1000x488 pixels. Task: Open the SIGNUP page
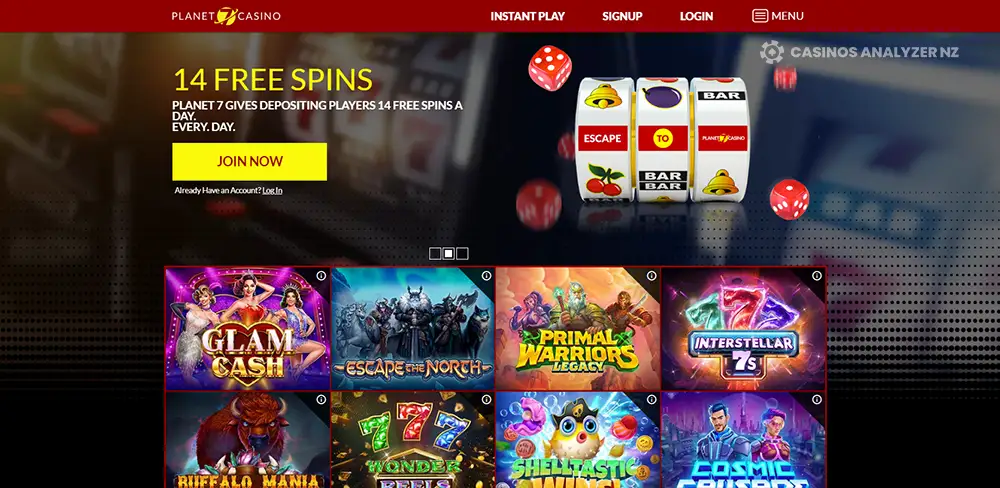[x=622, y=17]
